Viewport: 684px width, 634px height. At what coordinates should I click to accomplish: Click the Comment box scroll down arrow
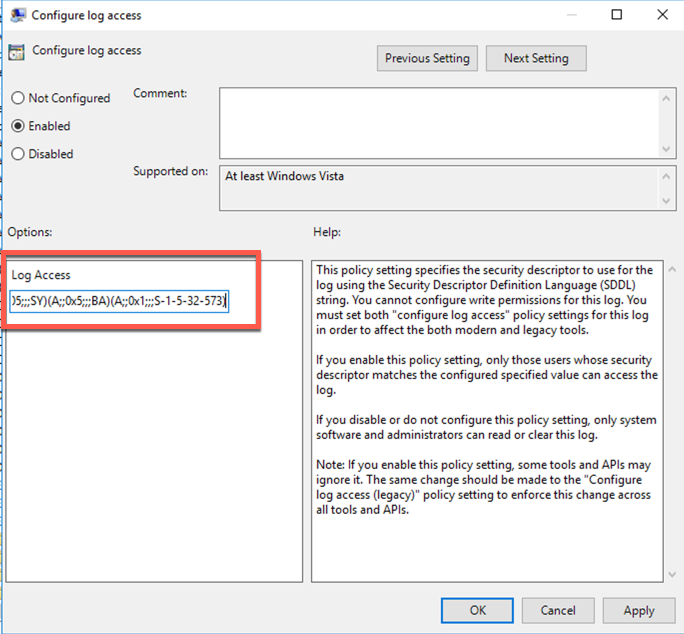coord(666,148)
